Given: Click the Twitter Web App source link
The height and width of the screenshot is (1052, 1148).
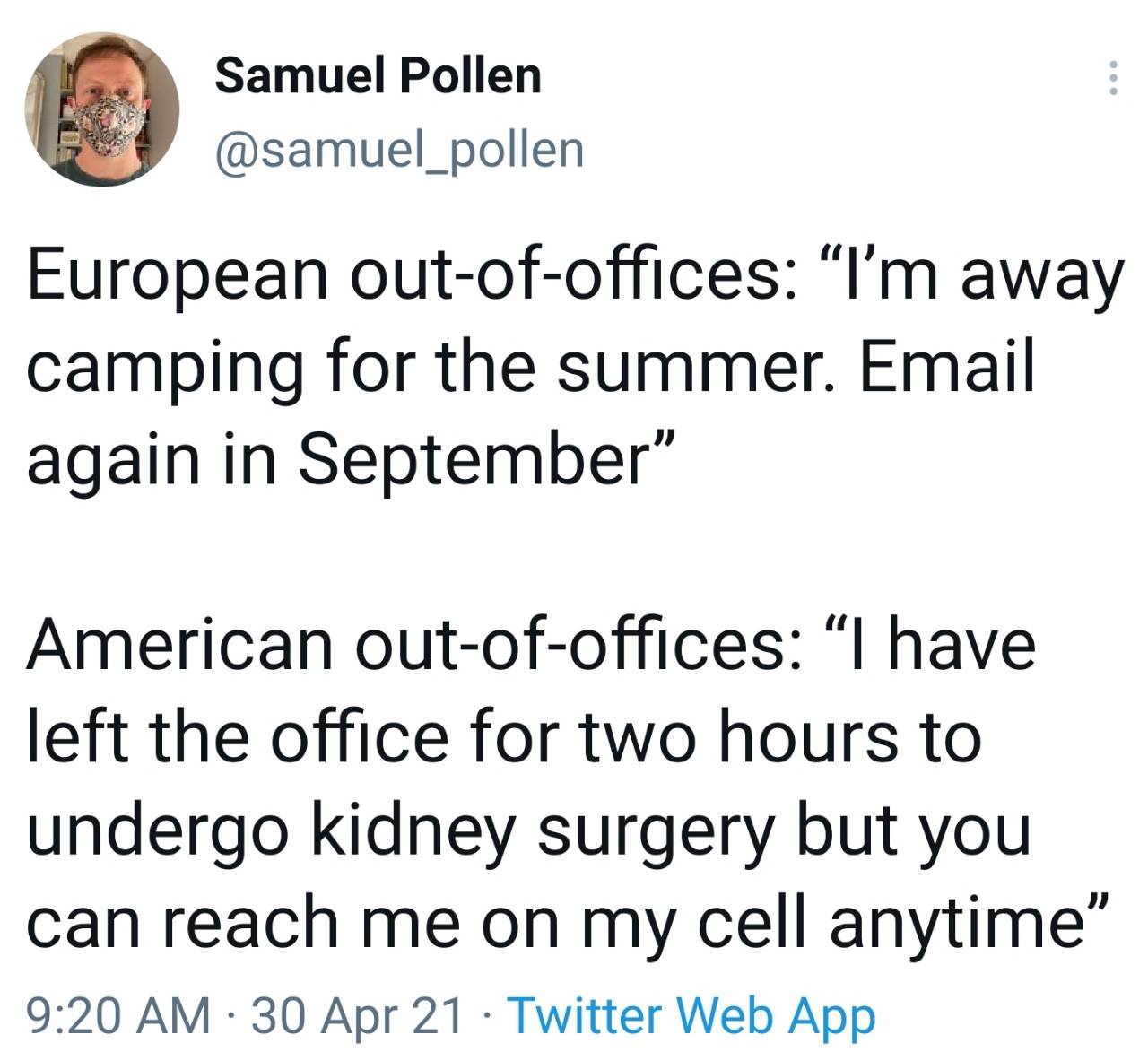Looking at the screenshot, I should [691, 1016].
